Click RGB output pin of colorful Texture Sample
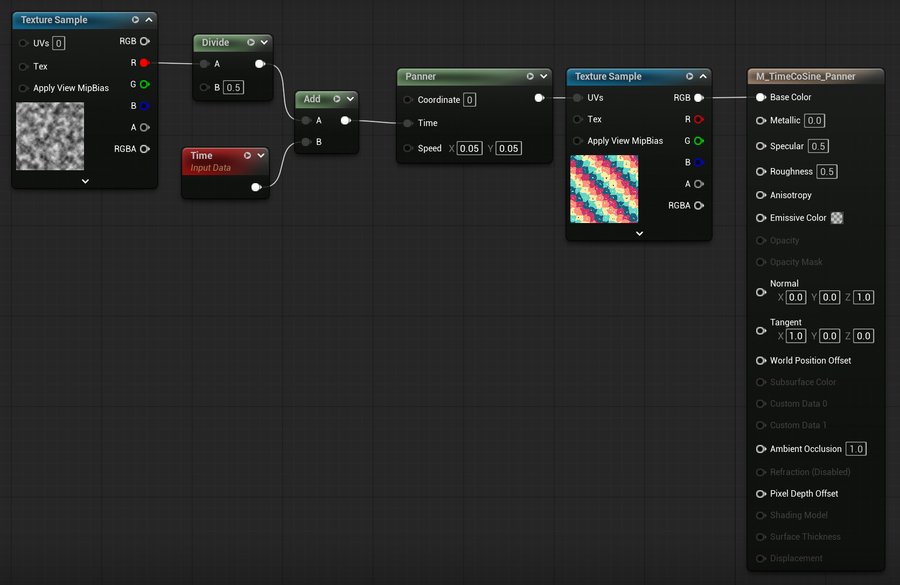The image size is (900, 585). pyautogui.click(x=699, y=98)
